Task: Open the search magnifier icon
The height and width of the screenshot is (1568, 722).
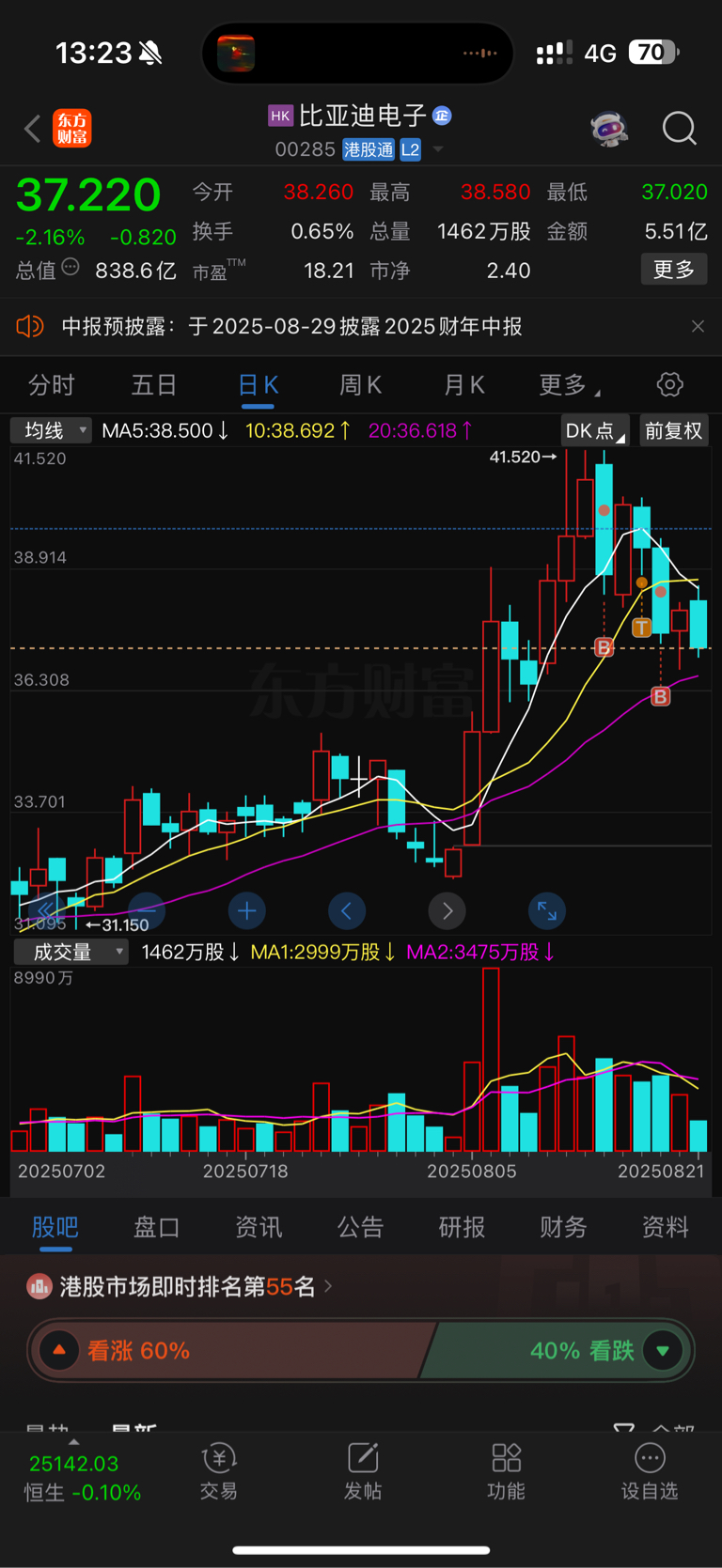Action: 679,129
